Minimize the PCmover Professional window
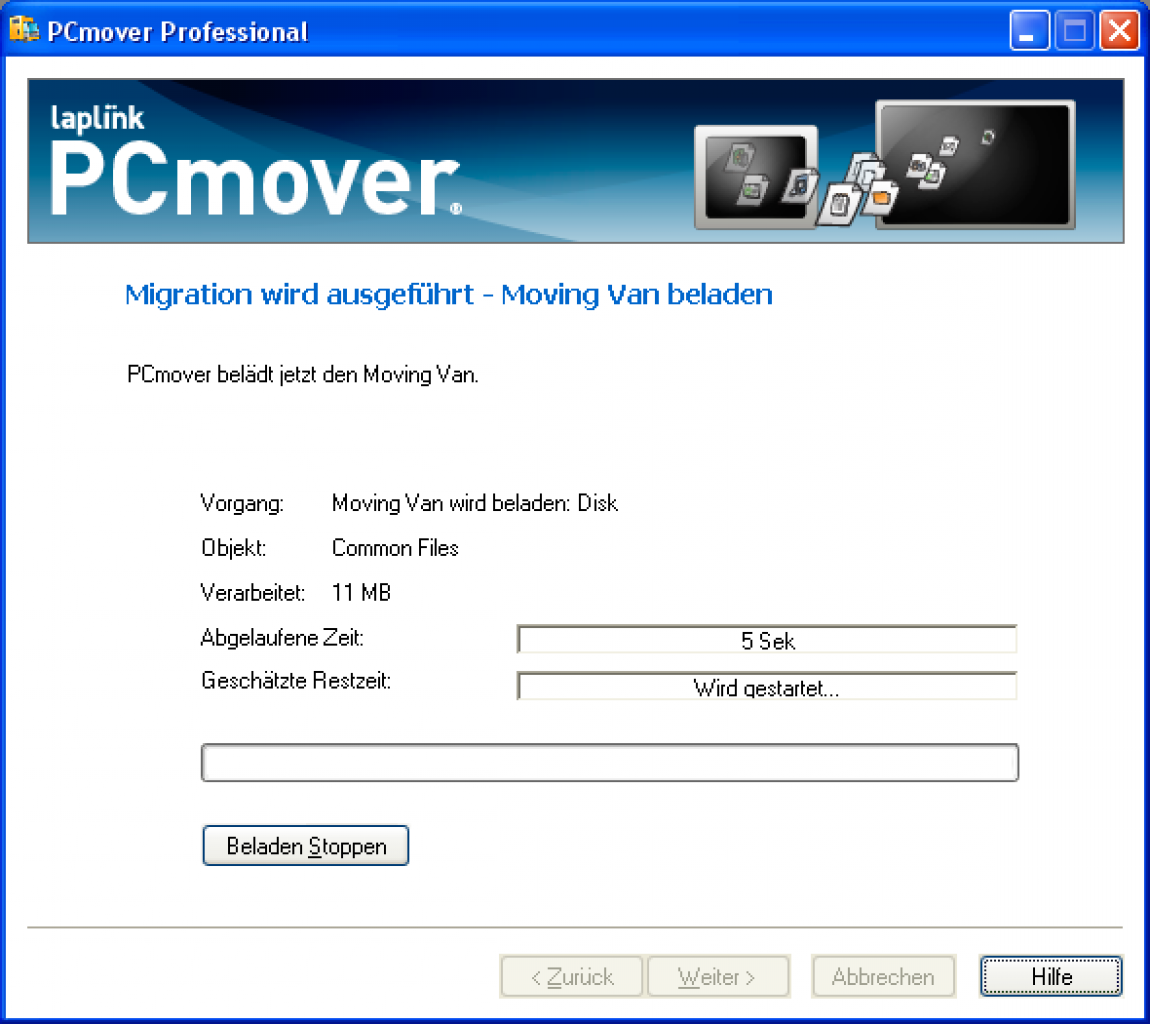 (1029, 31)
